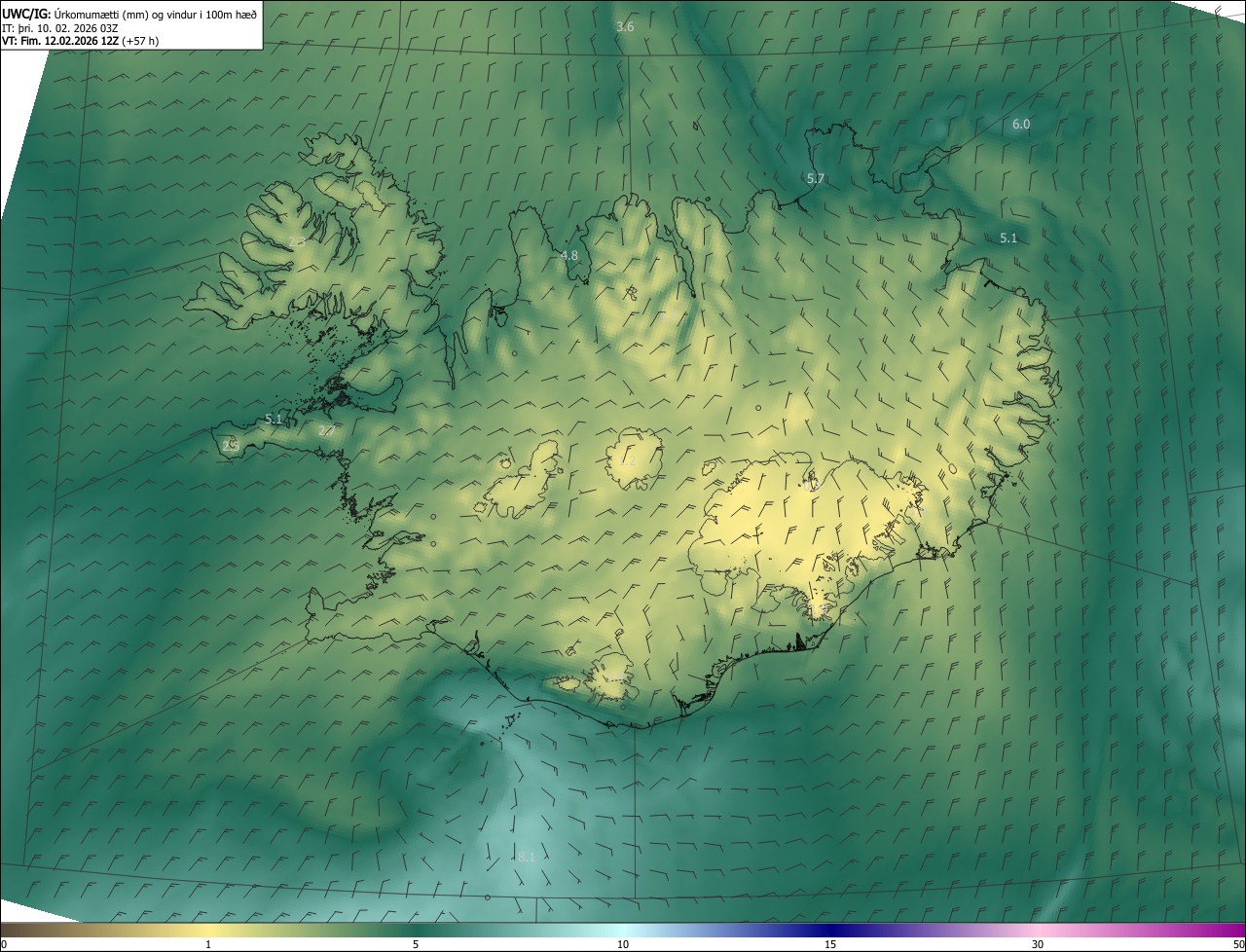Pick the pale yellow color above the 1 tick
1246x952 pixels.
[208, 931]
